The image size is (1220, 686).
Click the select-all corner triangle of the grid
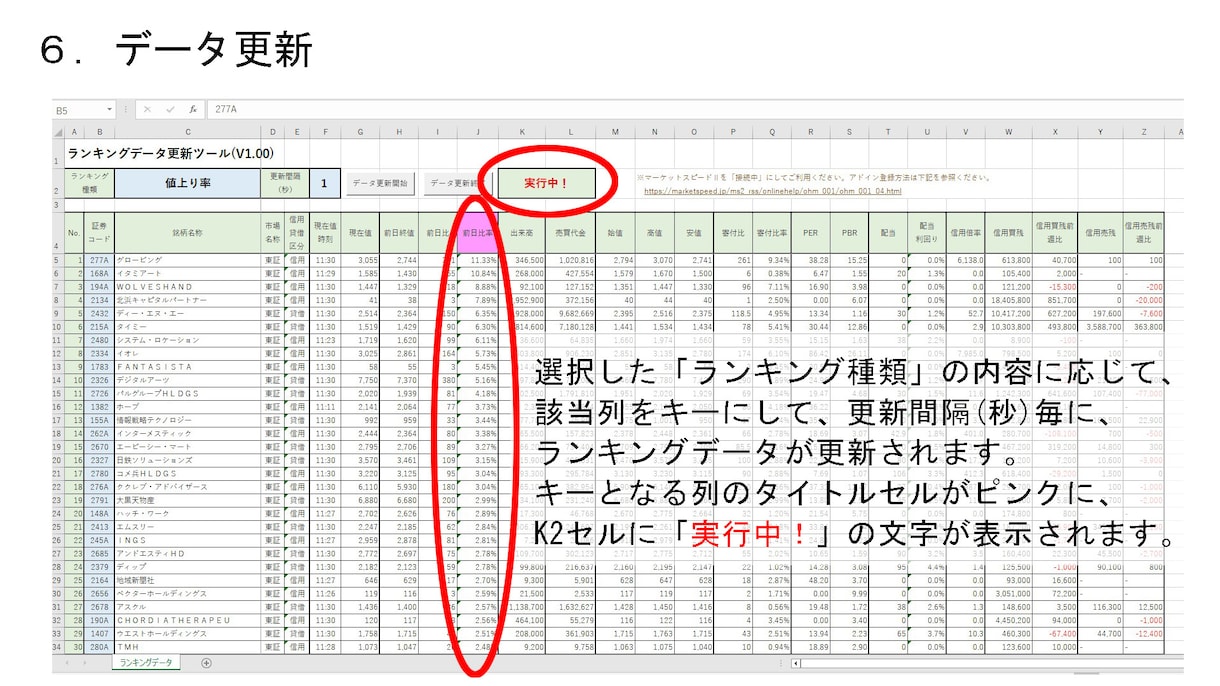tap(58, 132)
